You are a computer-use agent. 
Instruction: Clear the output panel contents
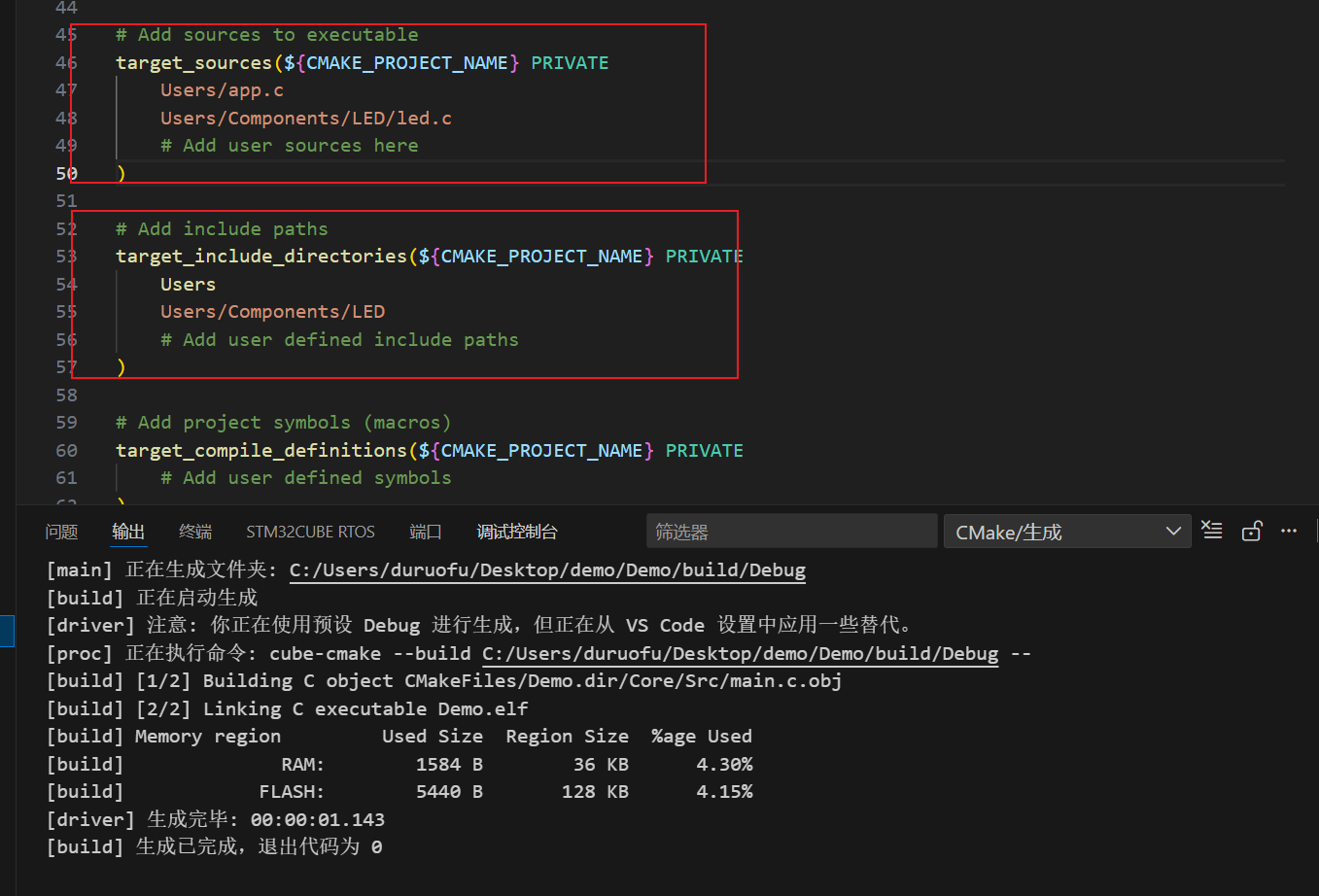[x=1212, y=531]
